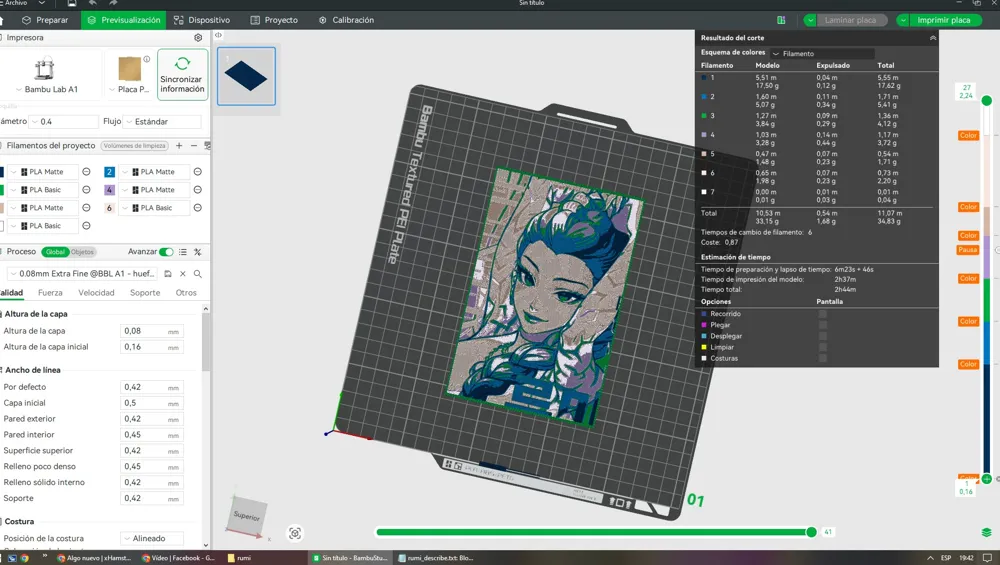Toggle Limpiar display checkbox
Screen dimensions: 1000x565
pos(823,347)
